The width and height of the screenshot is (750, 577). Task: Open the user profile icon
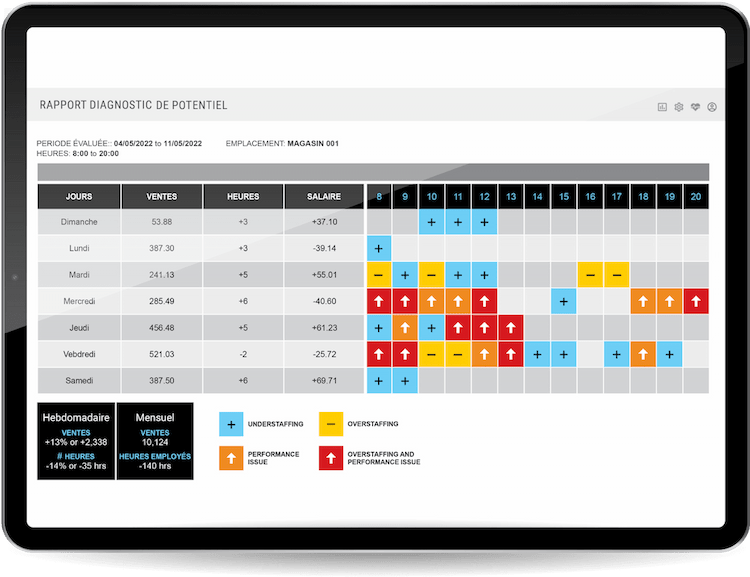pyautogui.click(x=712, y=107)
